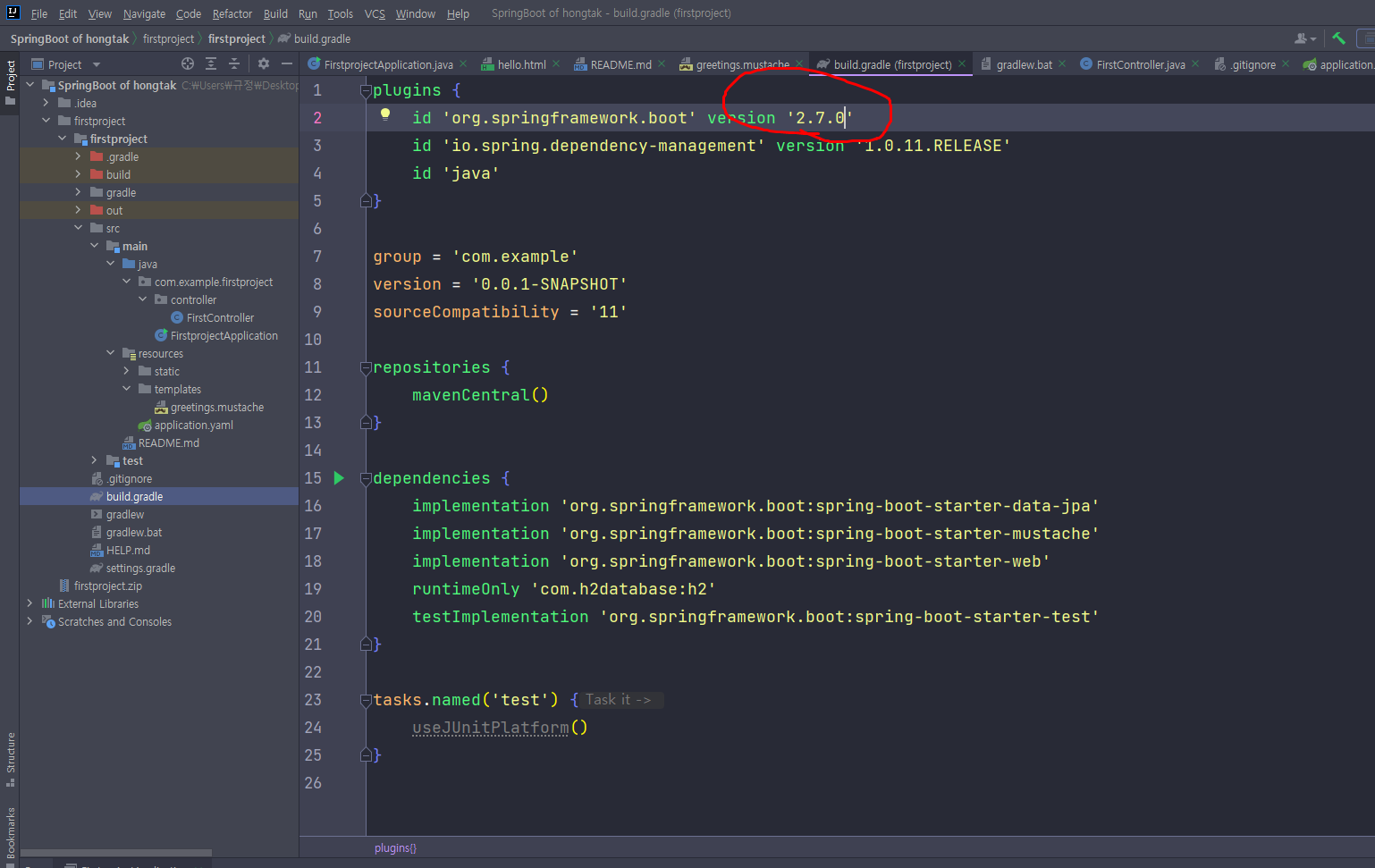The image size is (1375, 868).
Task: Open the Tools menu
Action: 340,13
